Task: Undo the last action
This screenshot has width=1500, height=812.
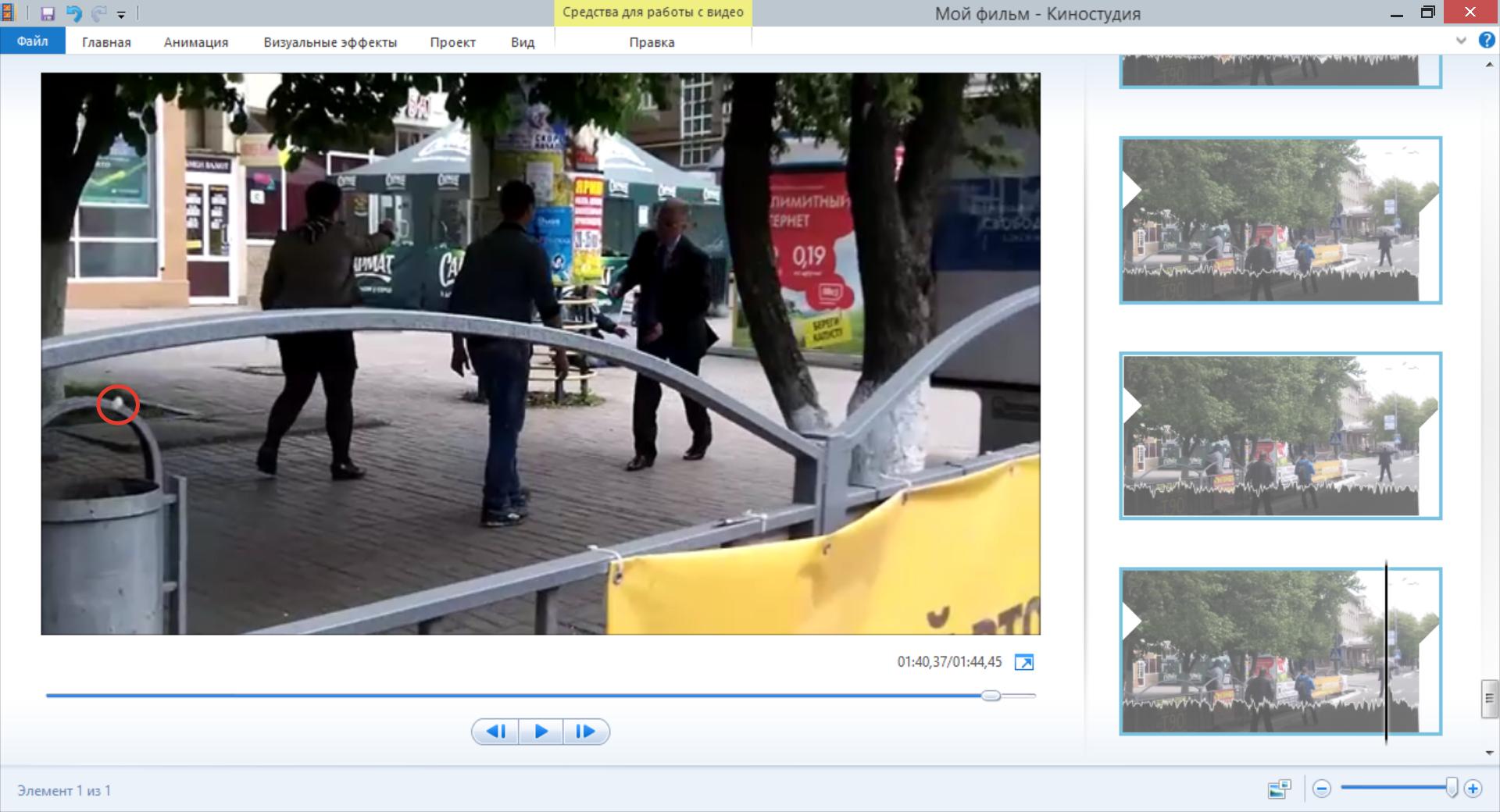Action: pos(73,13)
